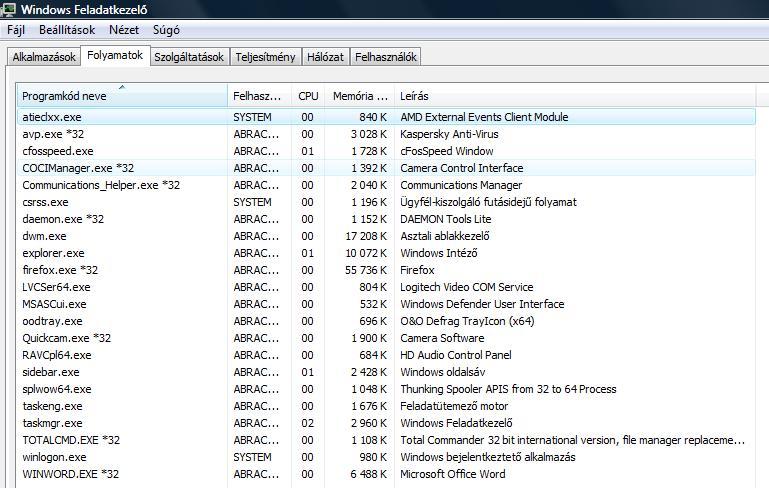Image resolution: width=769 pixels, height=488 pixels.
Task: Click the 17 208 K memory value
Action: point(365,236)
